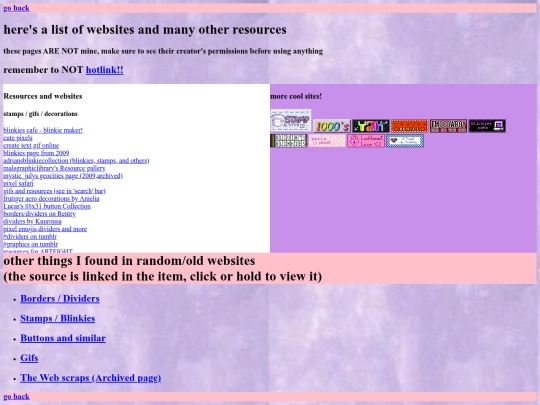This screenshot has width=540, height=405.
Task: Open the hotlink!! link
Action: 104,70
